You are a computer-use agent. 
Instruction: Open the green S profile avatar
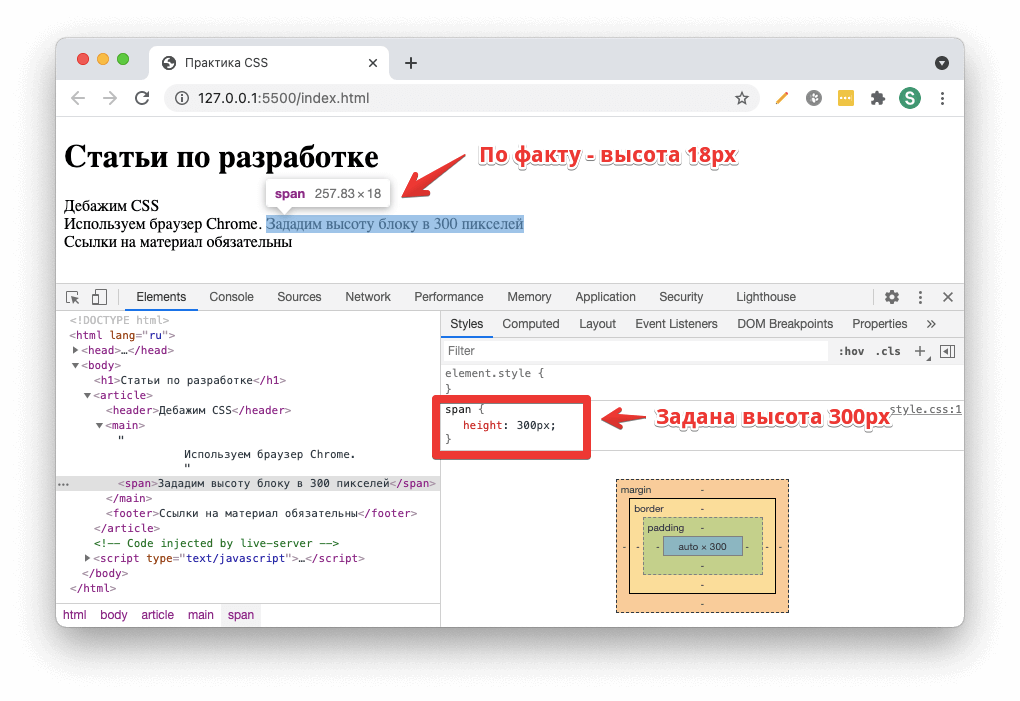click(x=909, y=98)
